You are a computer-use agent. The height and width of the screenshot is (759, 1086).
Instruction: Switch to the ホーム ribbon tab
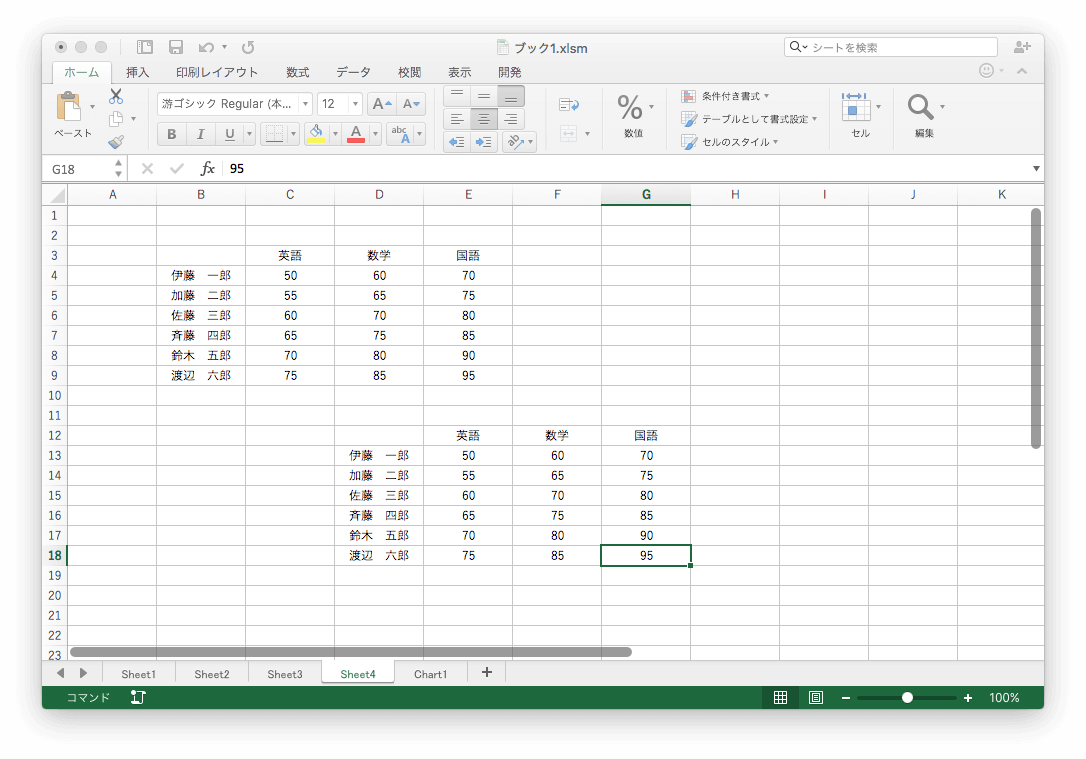coord(82,72)
